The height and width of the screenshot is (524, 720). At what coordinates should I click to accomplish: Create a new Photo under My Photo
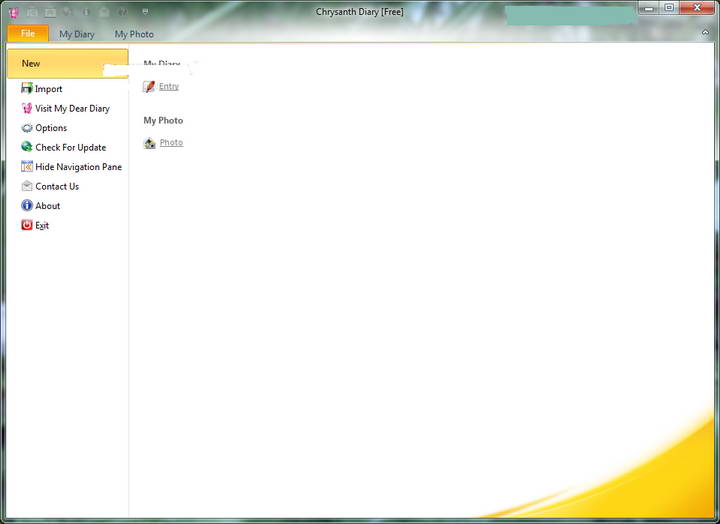[x=163, y=143]
